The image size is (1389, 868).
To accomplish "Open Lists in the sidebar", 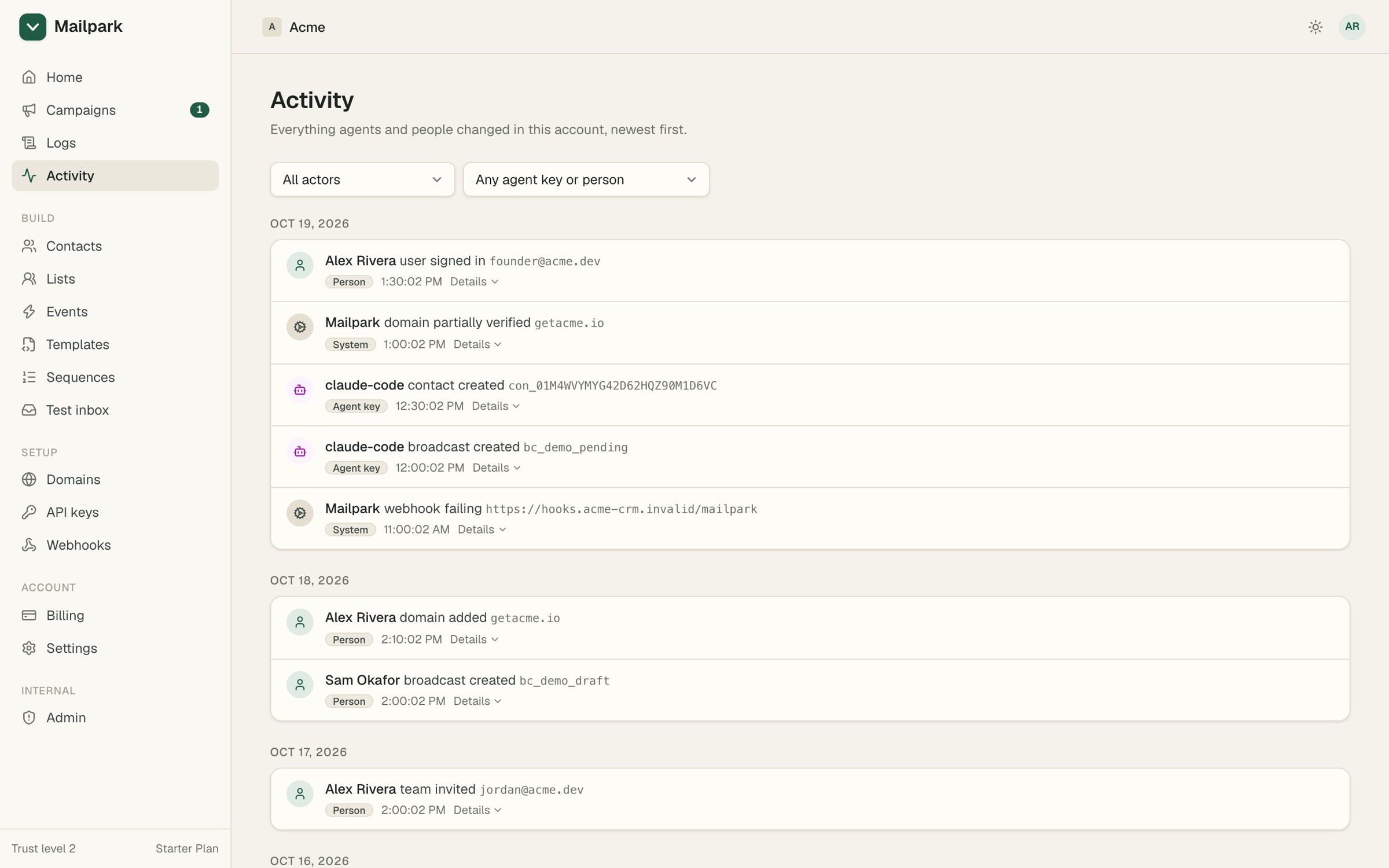I will click(x=115, y=279).
